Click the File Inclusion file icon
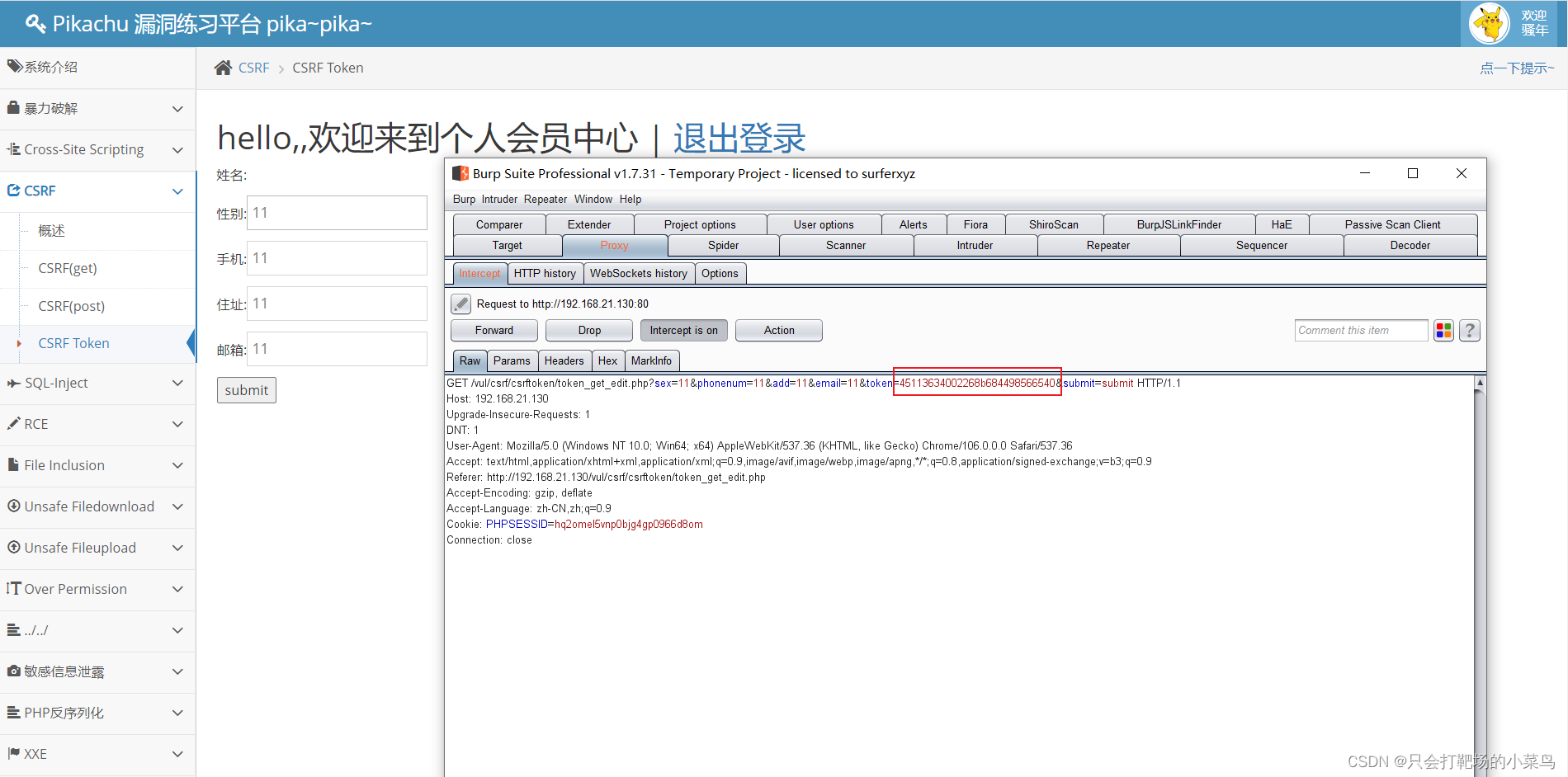 point(13,465)
